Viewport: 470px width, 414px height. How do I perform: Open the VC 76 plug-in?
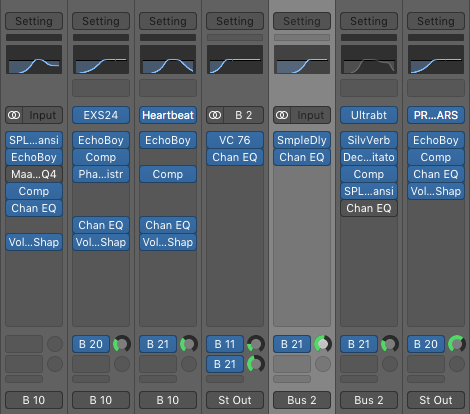tap(235, 140)
